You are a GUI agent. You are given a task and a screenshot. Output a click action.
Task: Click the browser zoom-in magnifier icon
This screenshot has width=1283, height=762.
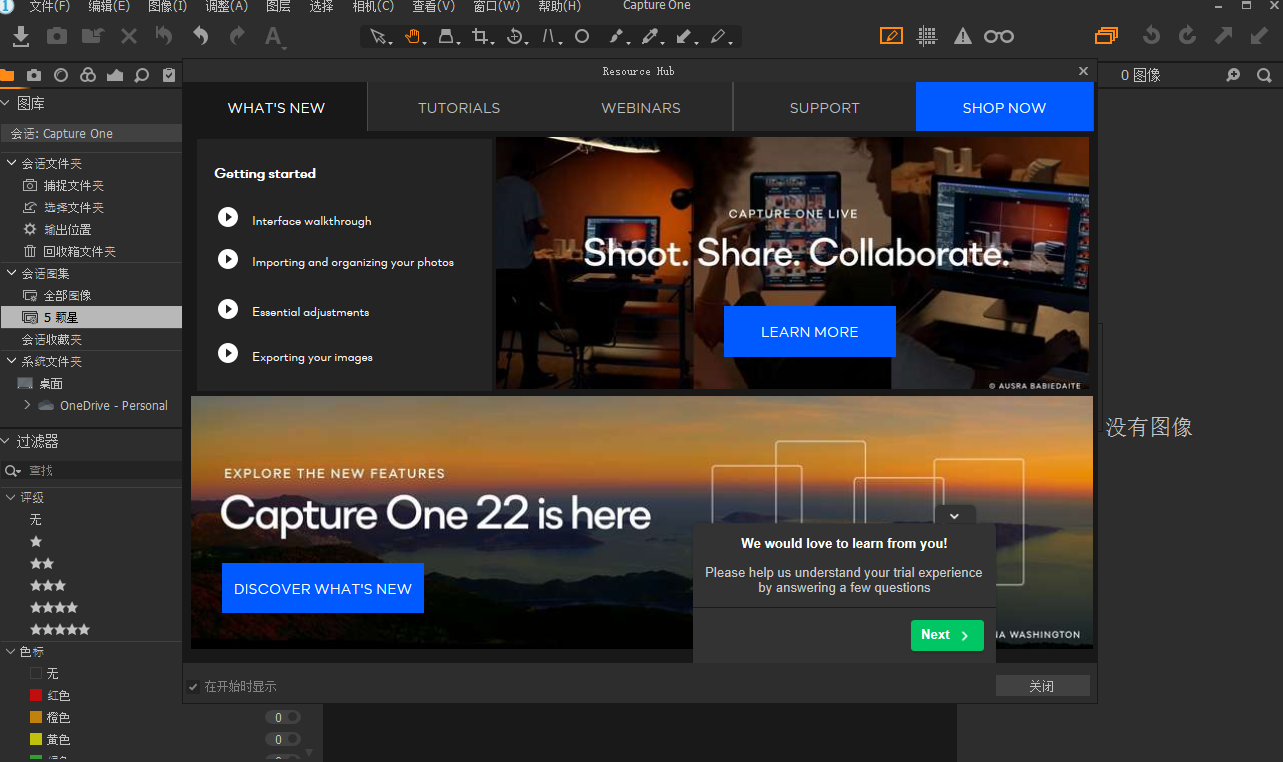tap(1234, 75)
